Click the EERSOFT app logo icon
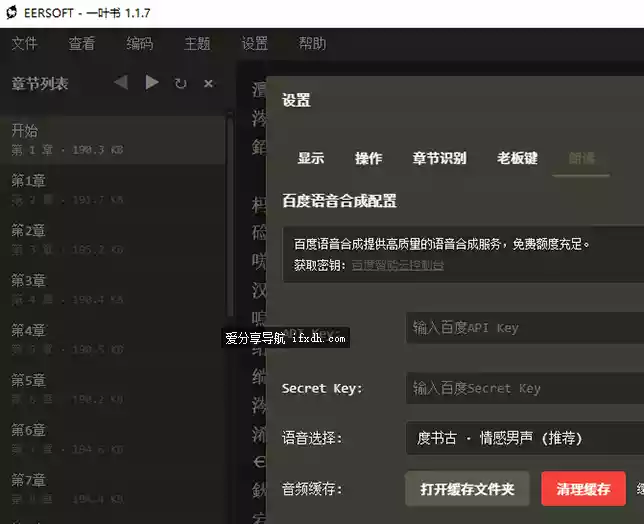This screenshot has width=644, height=524. pyautogui.click(x=12, y=13)
